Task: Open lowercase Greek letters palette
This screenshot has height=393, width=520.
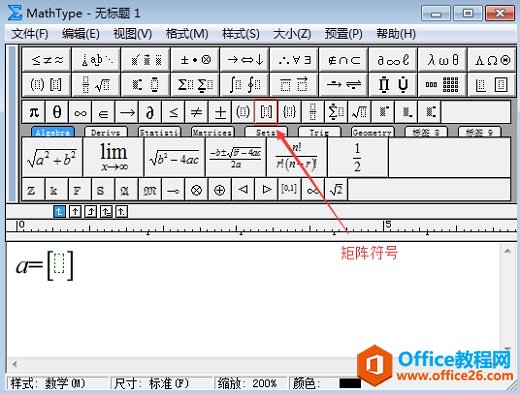Action: pos(443,60)
